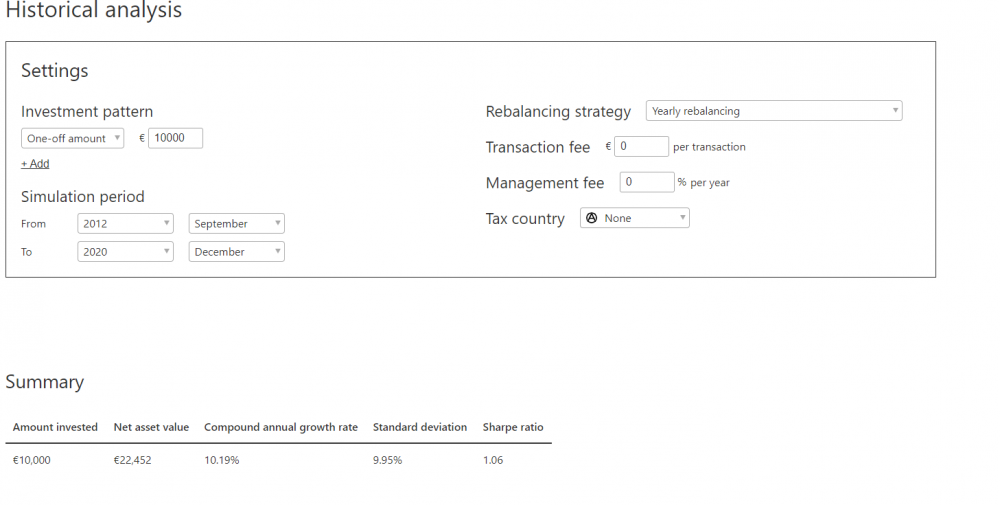Click the None icon in Tax country

pos(591,218)
